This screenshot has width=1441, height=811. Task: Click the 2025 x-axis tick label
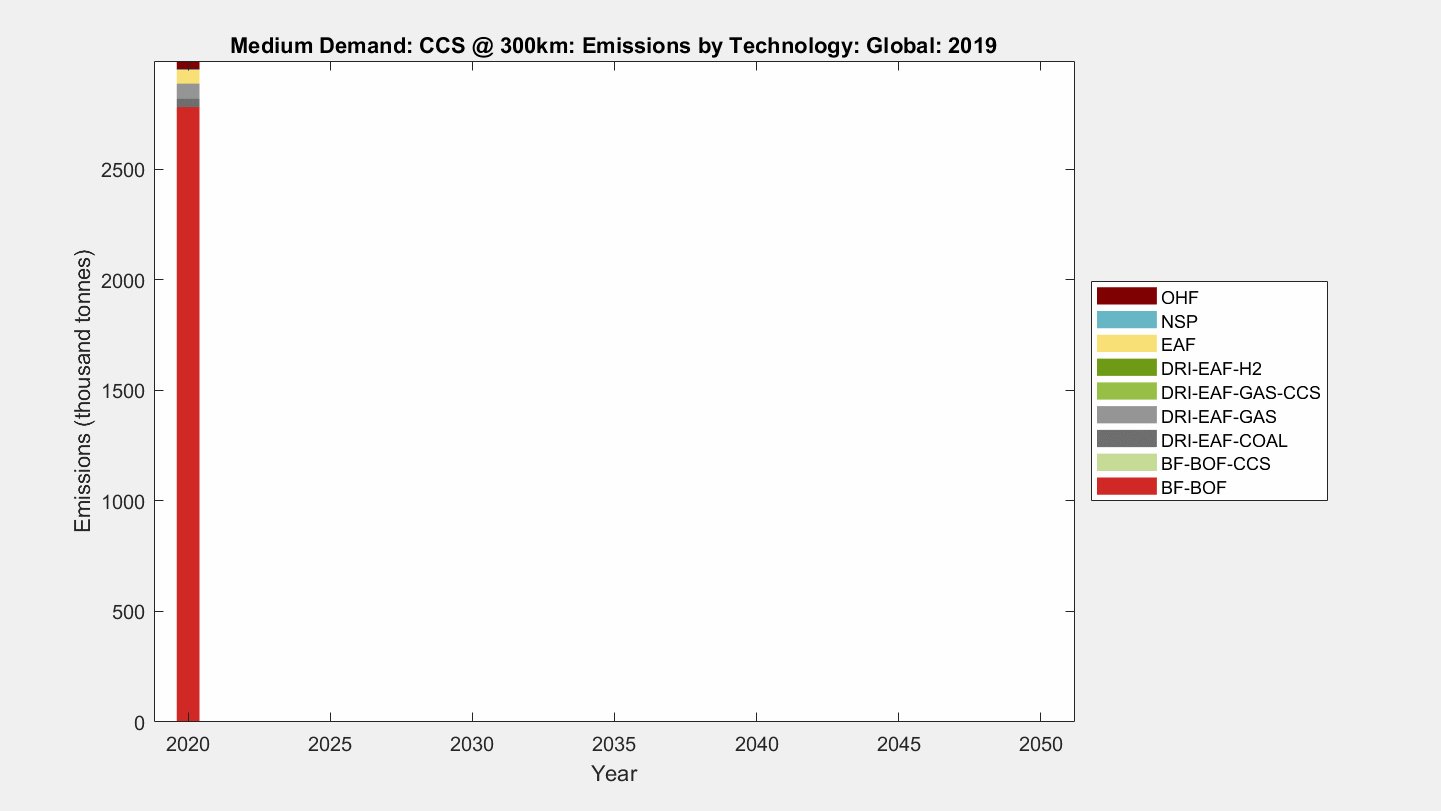coord(329,746)
